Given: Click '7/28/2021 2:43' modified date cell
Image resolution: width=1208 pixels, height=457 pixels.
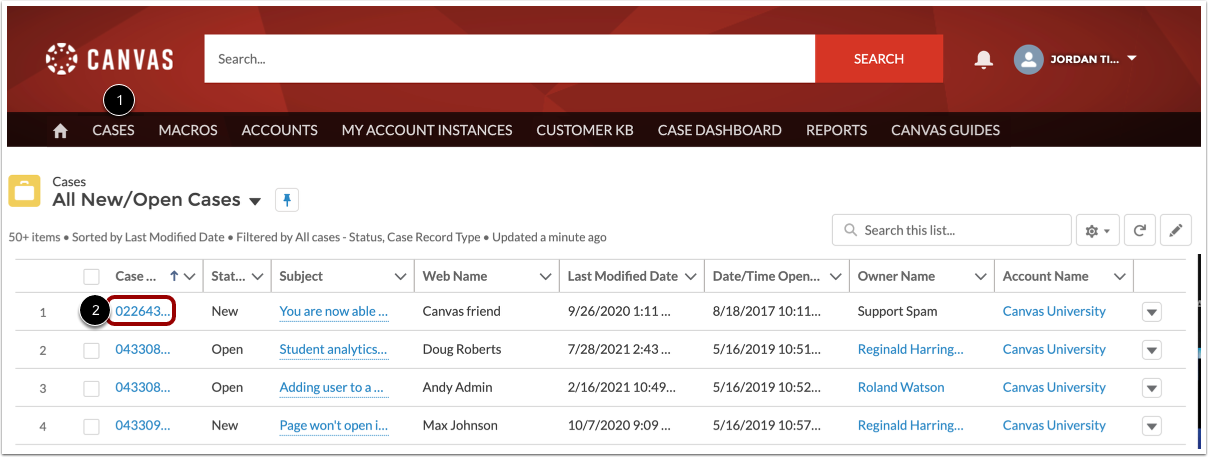Looking at the screenshot, I should pos(618,349).
